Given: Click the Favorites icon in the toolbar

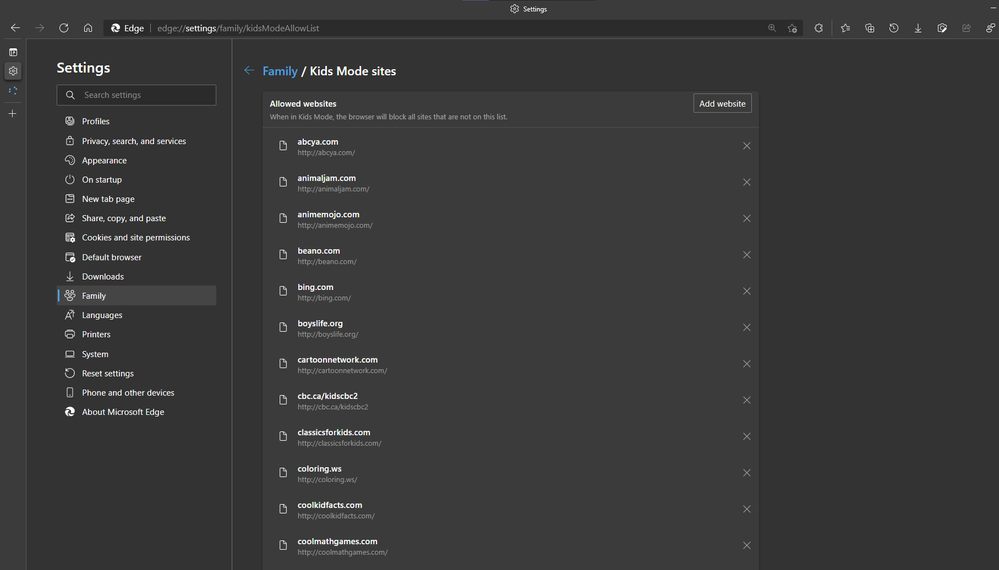Looking at the screenshot, I should (x=845, y=28).
